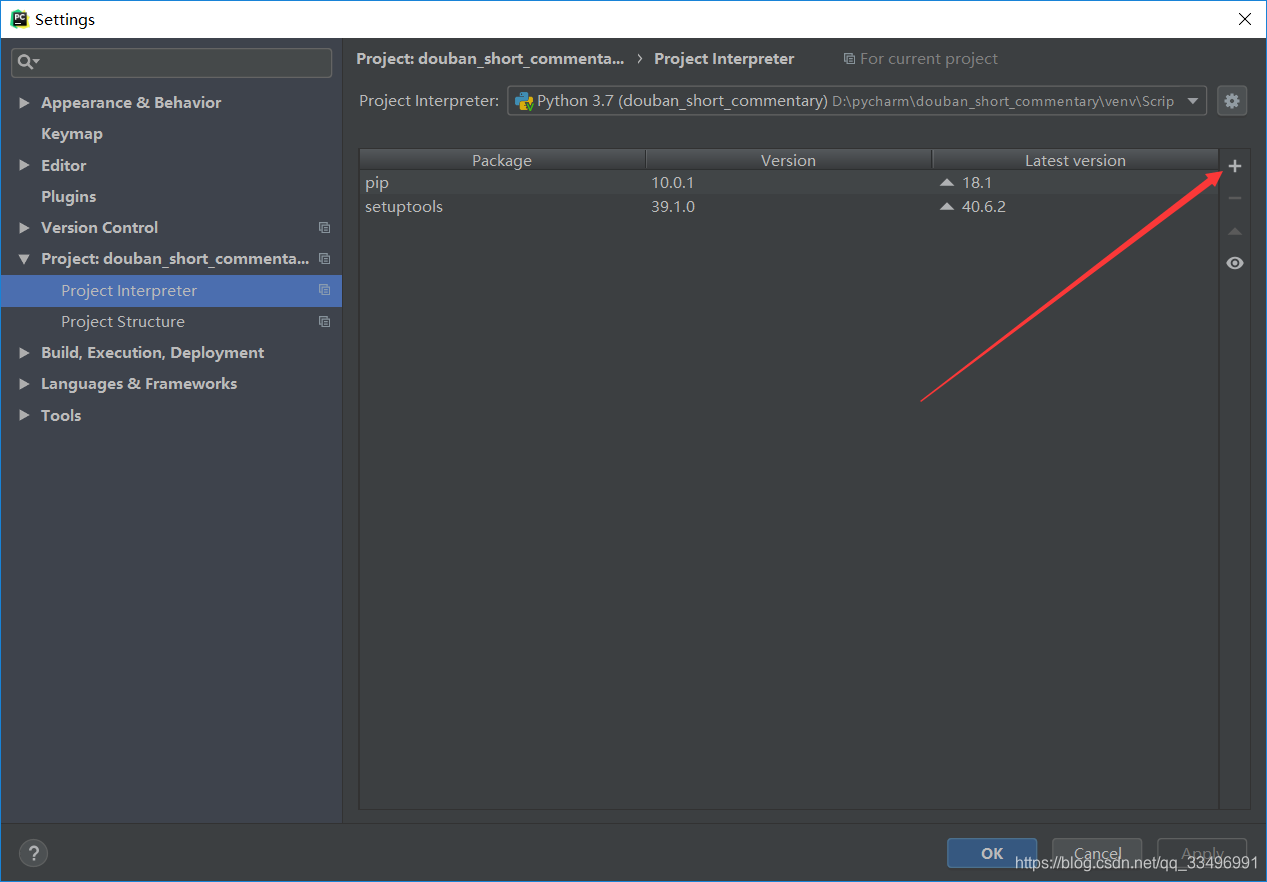Collapse the Project: douban_short_commenta section
The image size is (1267, 882).
click(24, 259)
